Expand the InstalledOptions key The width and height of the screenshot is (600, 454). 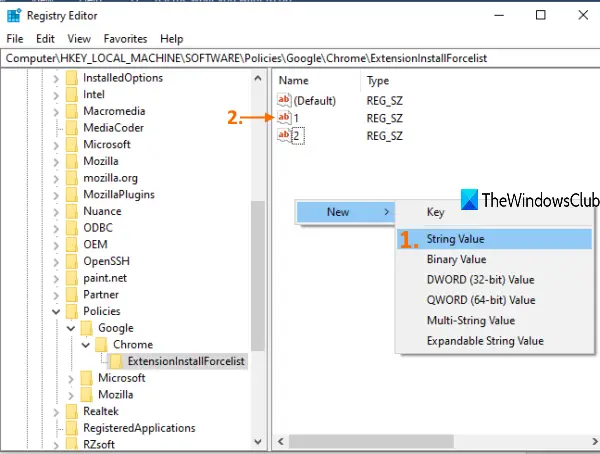pos(56,78)
